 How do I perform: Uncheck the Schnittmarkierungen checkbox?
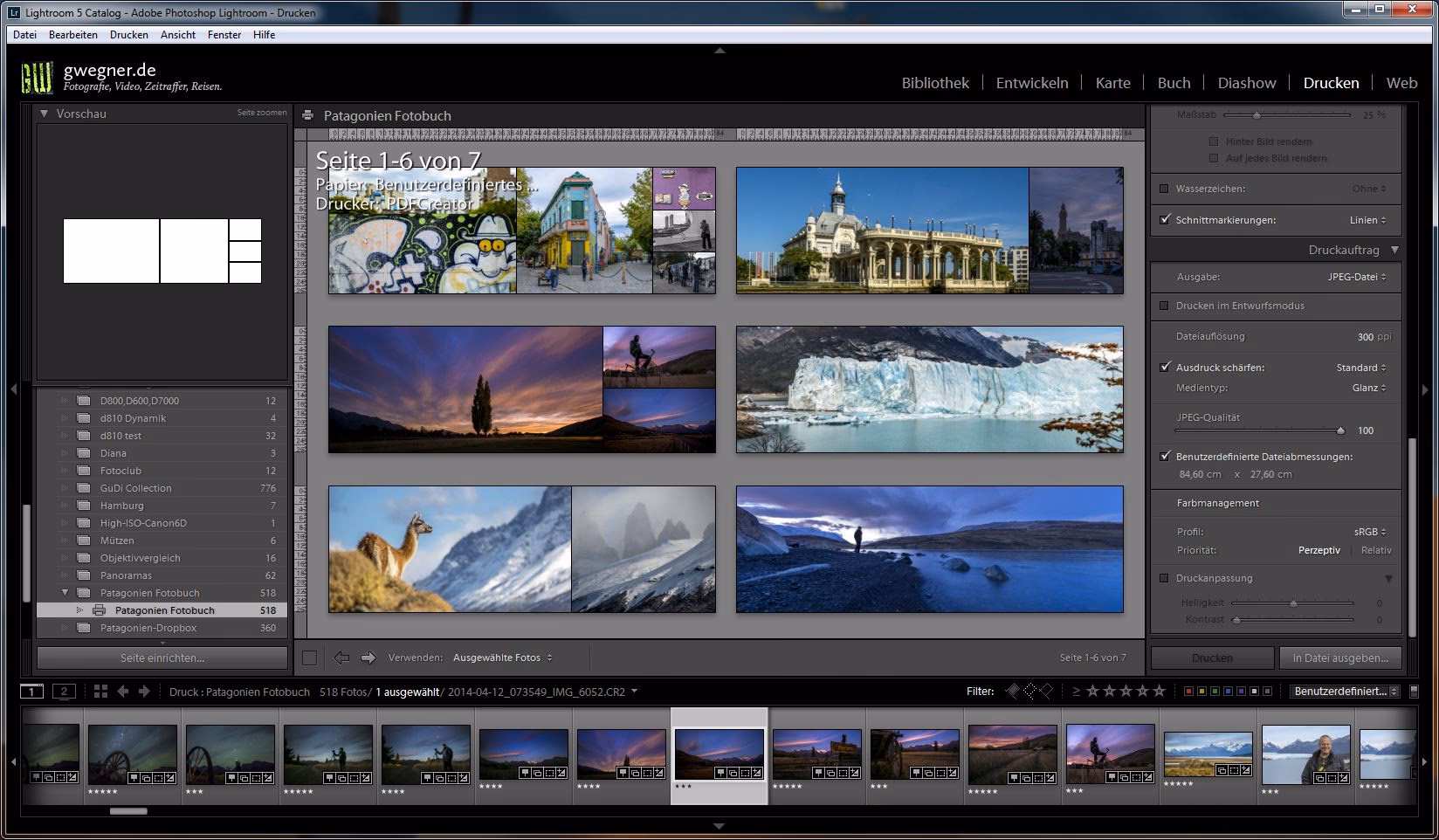pyautogui.click(x=1164, y=220)
